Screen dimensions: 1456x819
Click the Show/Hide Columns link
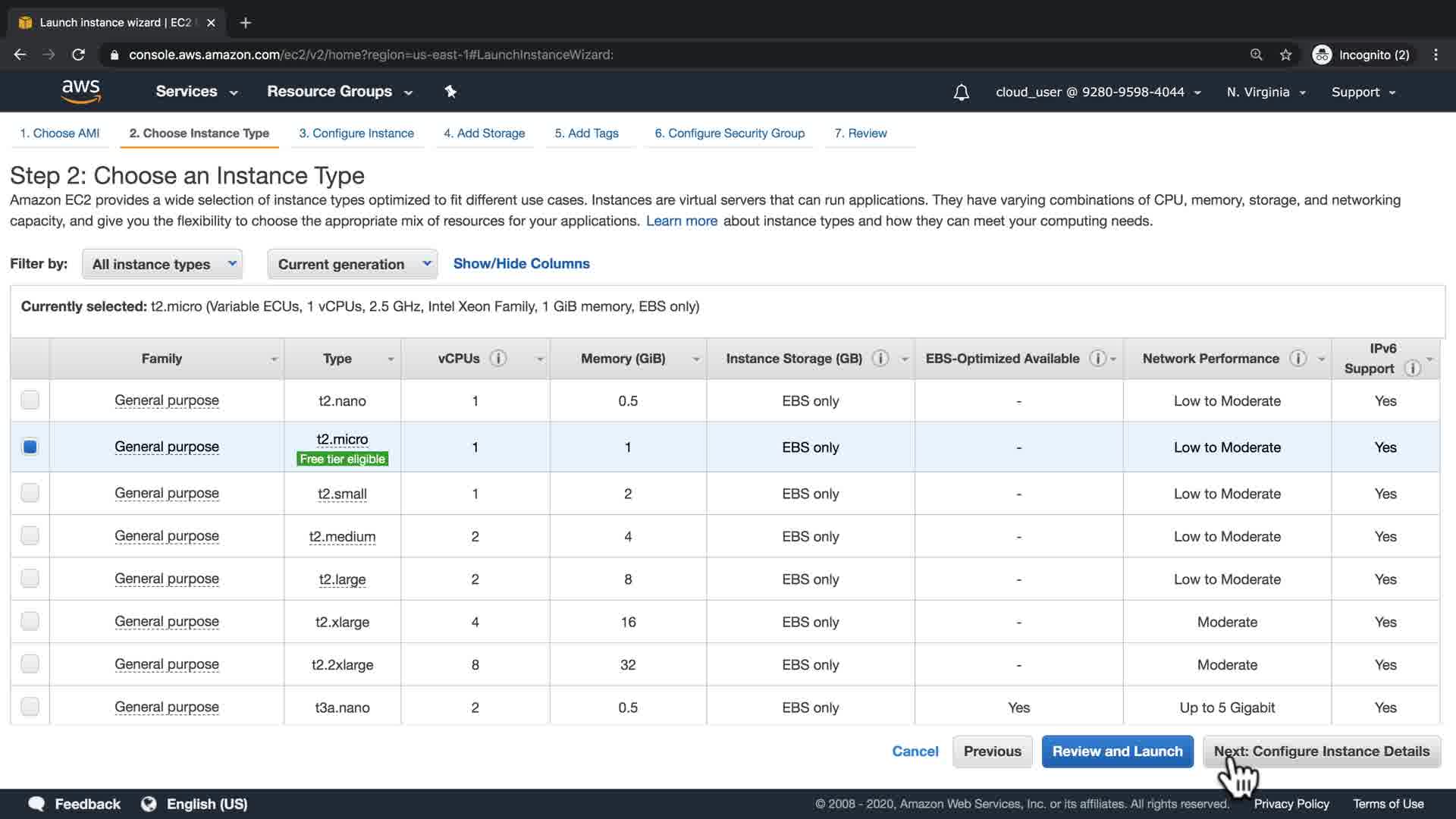tap(521, 264)
